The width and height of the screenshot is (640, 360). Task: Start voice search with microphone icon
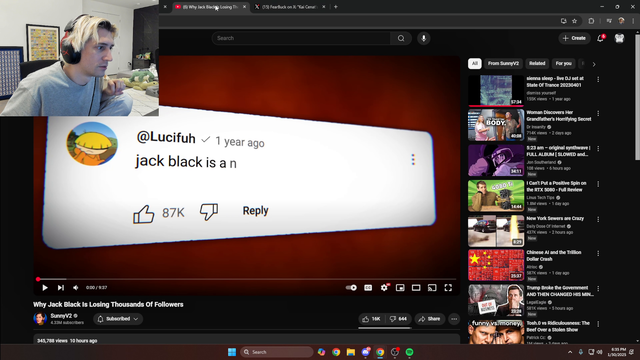click(x=424, y=38)
